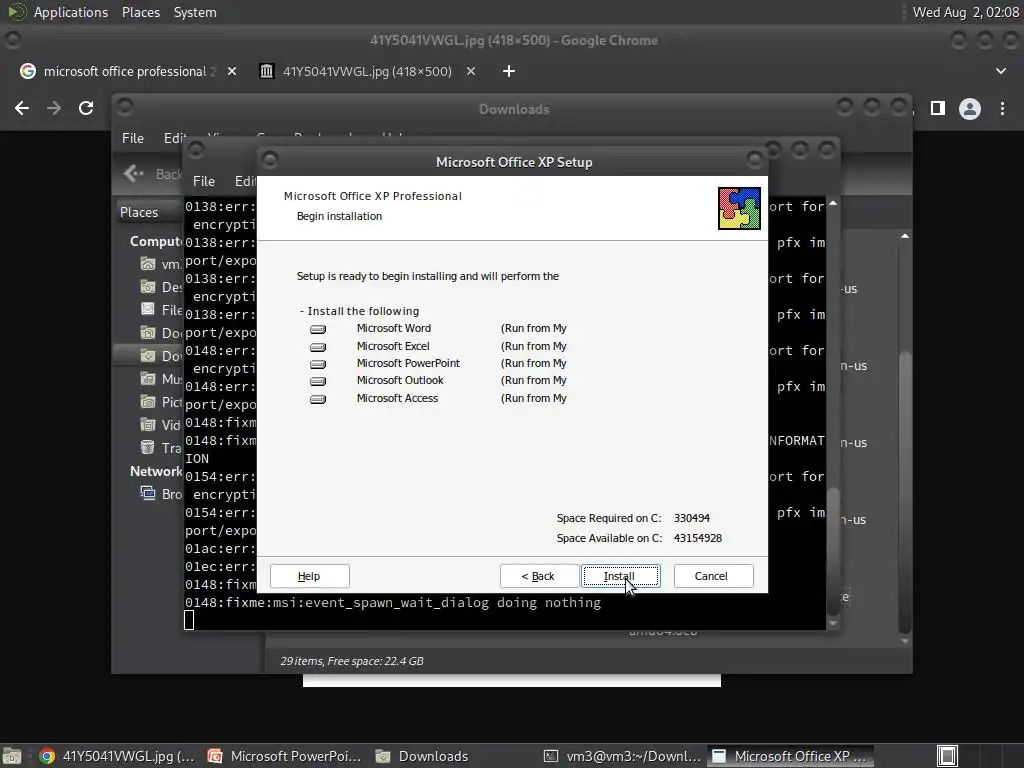This screenshot has height=768, width=1024.
Task: Click the drive icon beside Microsoft Excel
Action: click(318, 347)
